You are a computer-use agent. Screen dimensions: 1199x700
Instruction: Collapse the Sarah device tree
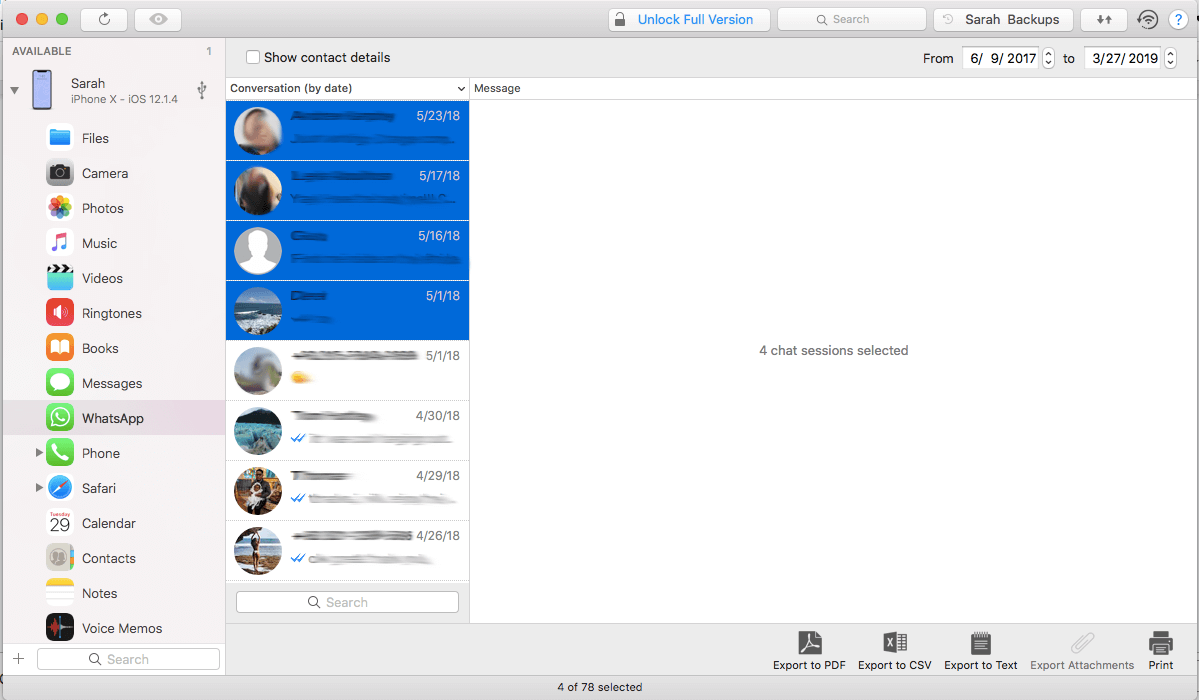click(15, 90)
